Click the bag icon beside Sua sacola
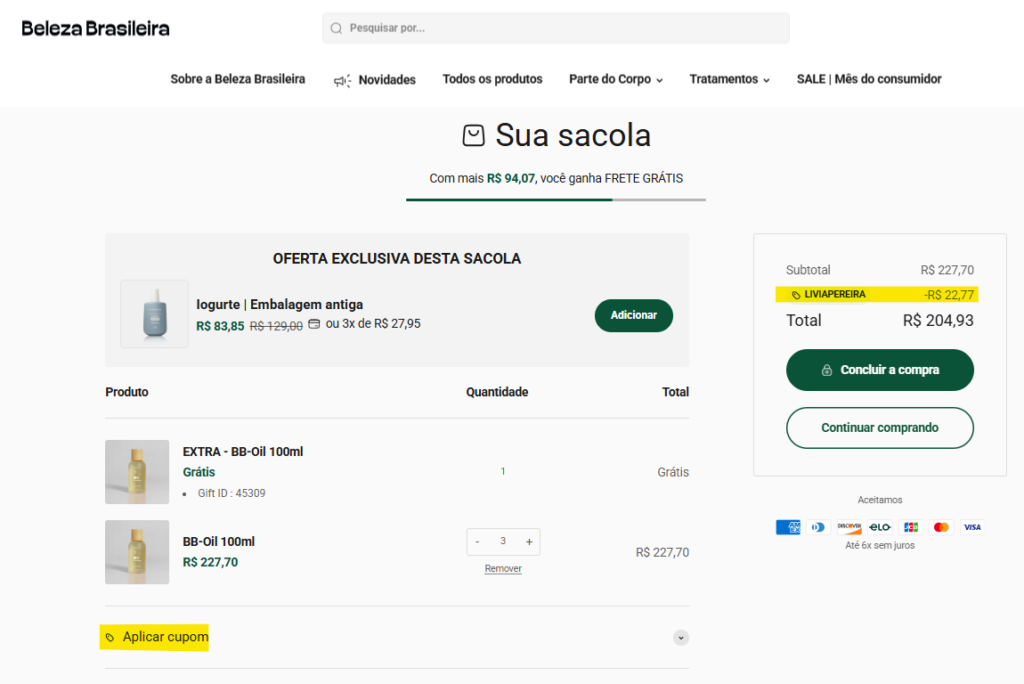The image size is (1024, 684). click(x=473, y=135)
